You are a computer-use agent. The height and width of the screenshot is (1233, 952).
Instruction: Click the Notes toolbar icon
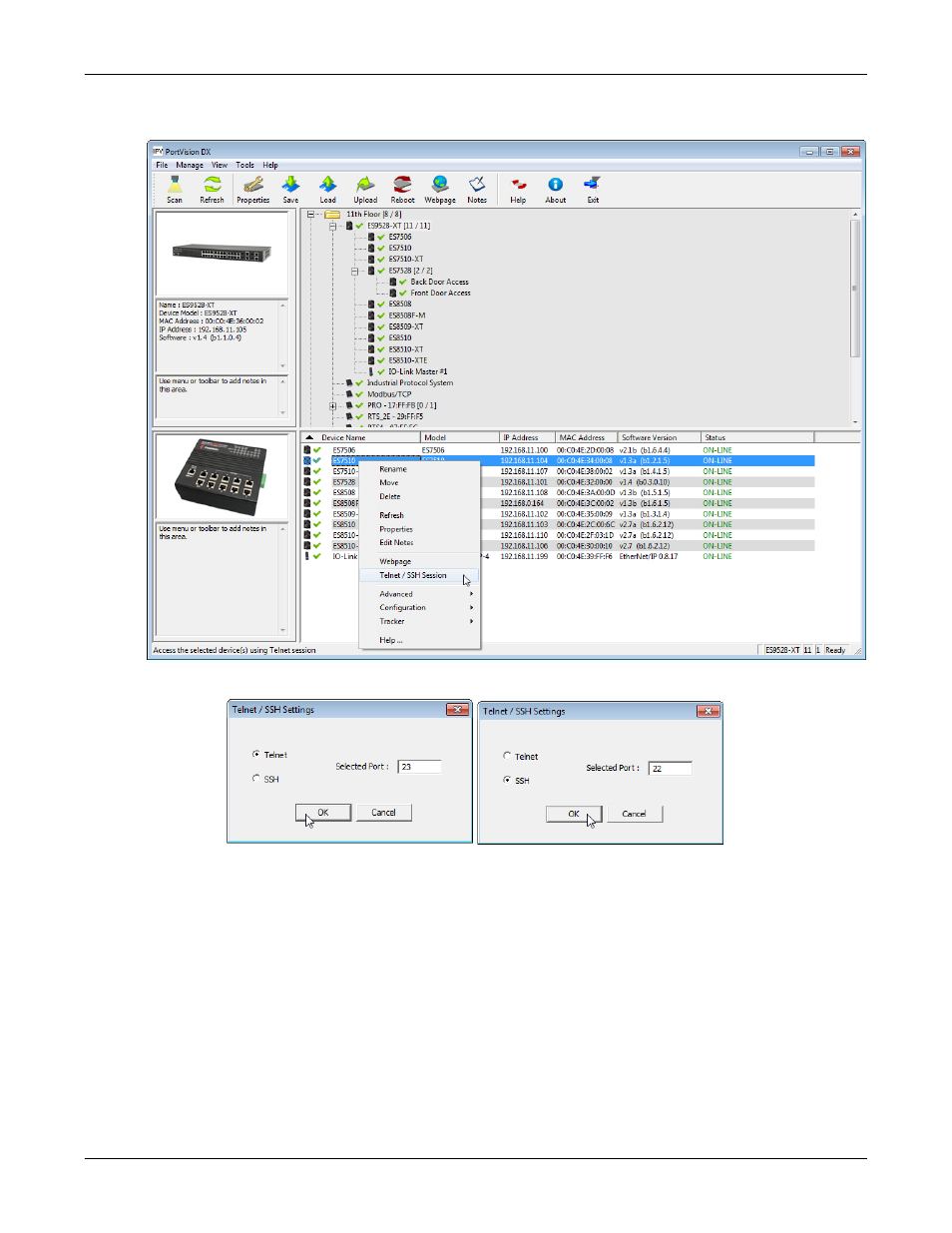[x=477, y=187]
